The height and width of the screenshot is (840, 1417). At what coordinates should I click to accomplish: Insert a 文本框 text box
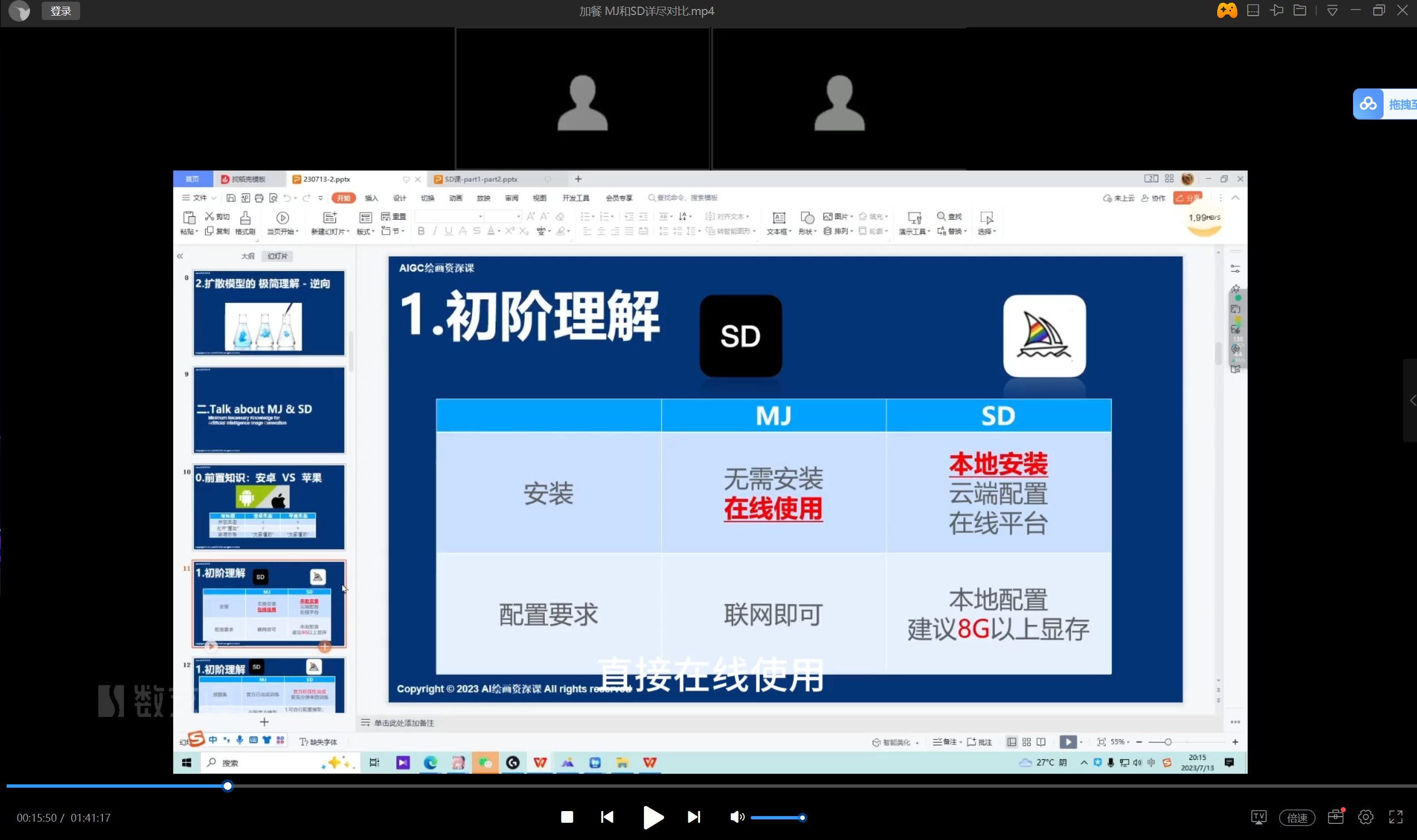coord(779,223)
